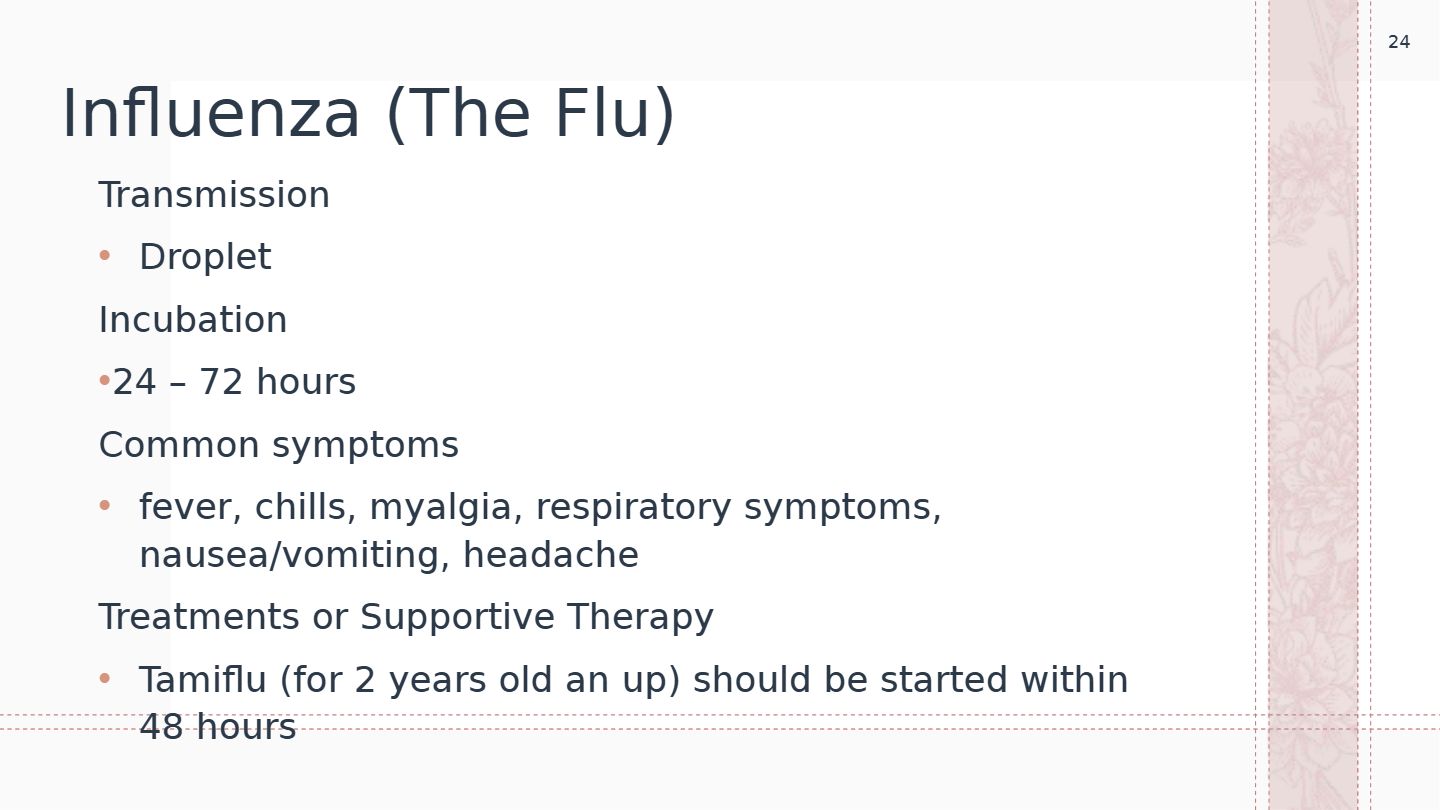Click the pink floral decorative strip
This screenshot has width=1440, height=810.
pyautogui.click(x=1313, y=405)
